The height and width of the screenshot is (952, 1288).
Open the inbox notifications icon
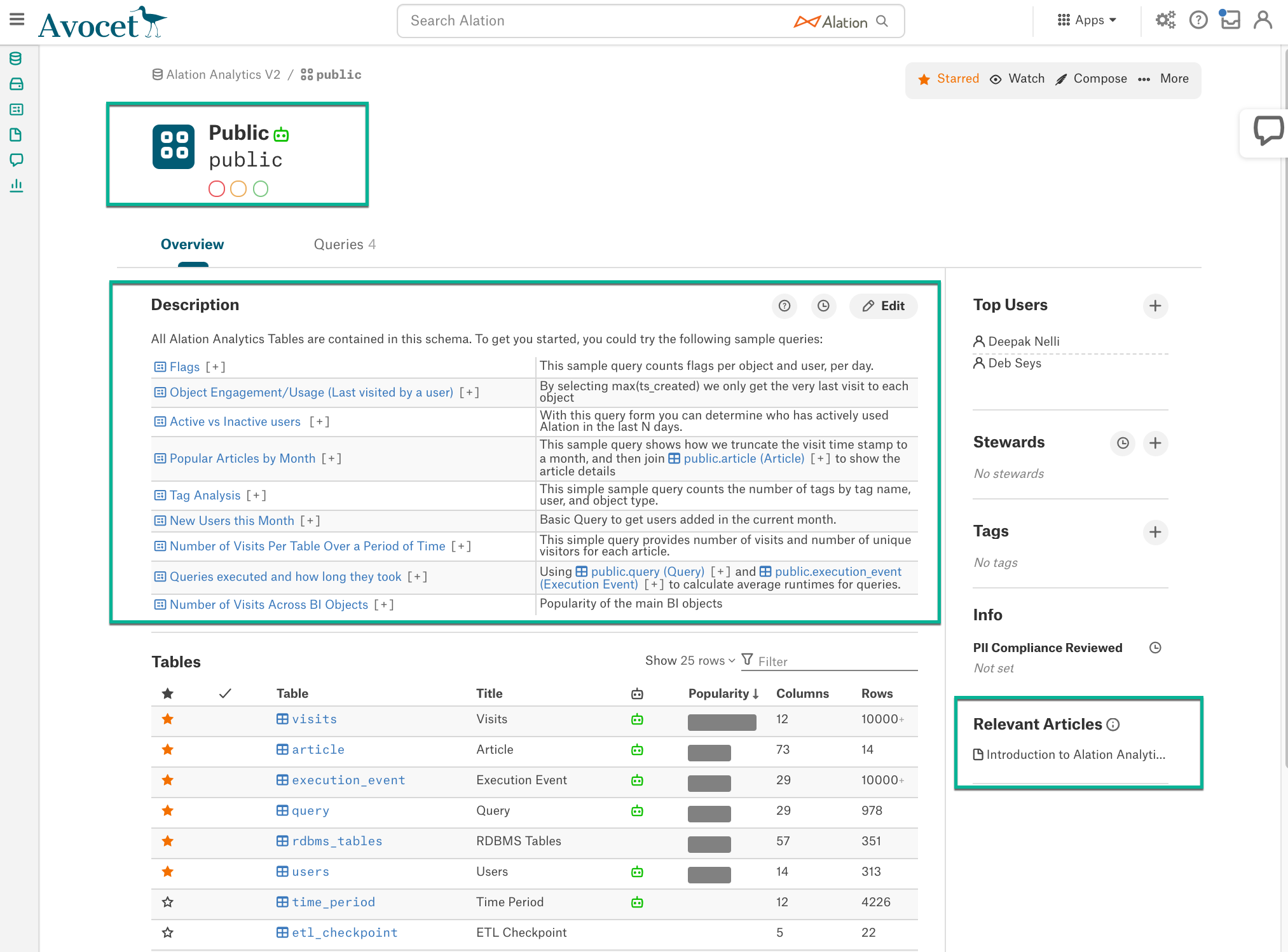1230,20
